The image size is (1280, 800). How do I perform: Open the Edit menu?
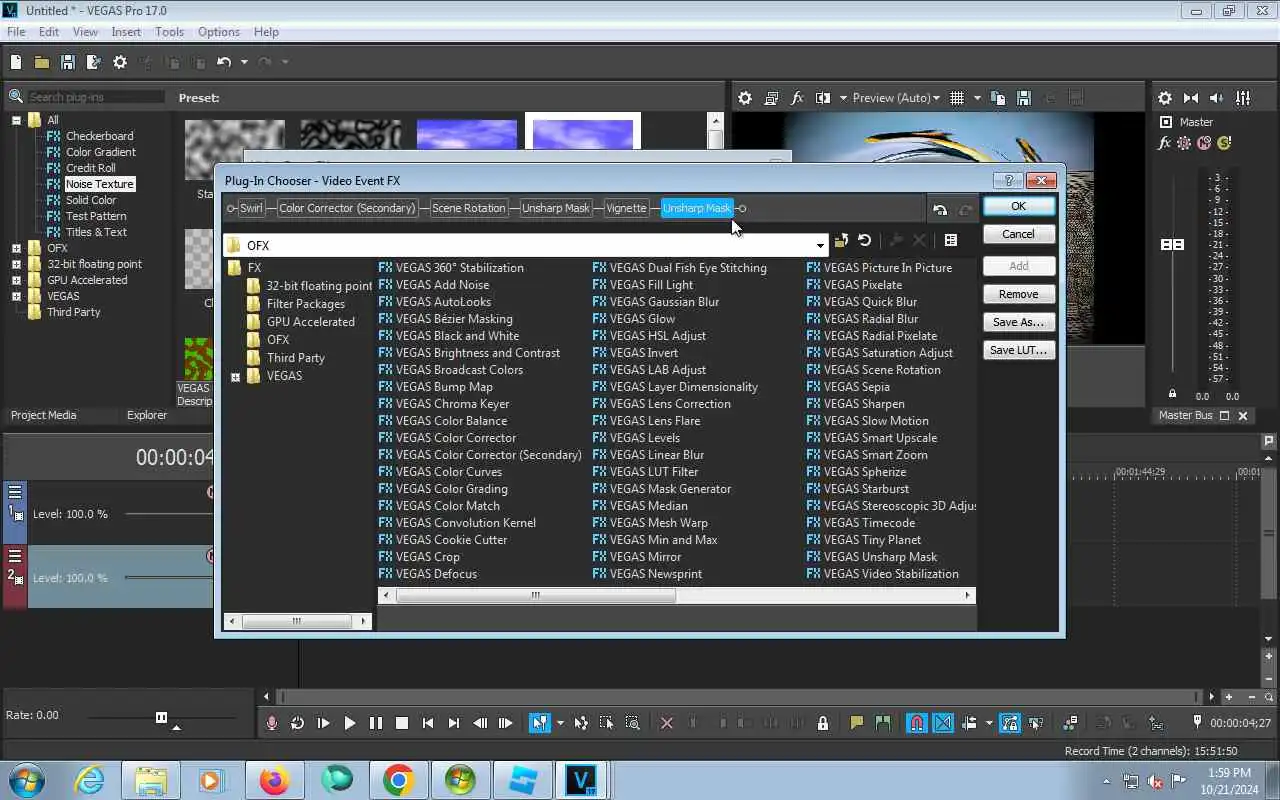(49, 32)
